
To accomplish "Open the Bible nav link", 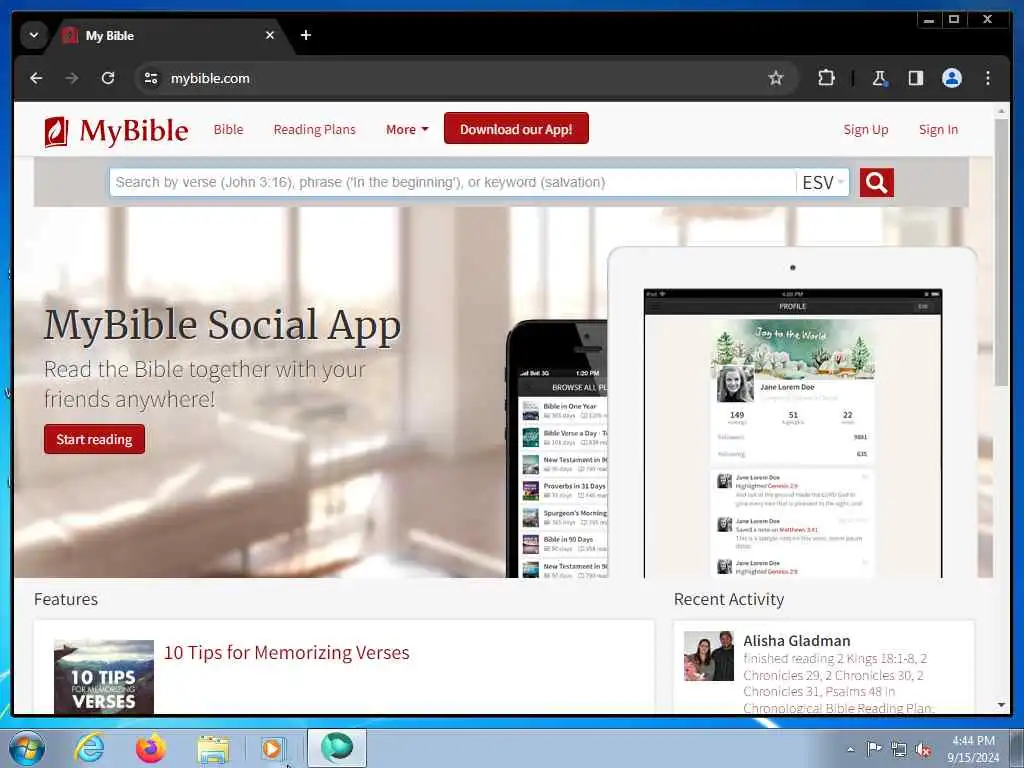I will (228, 129).
